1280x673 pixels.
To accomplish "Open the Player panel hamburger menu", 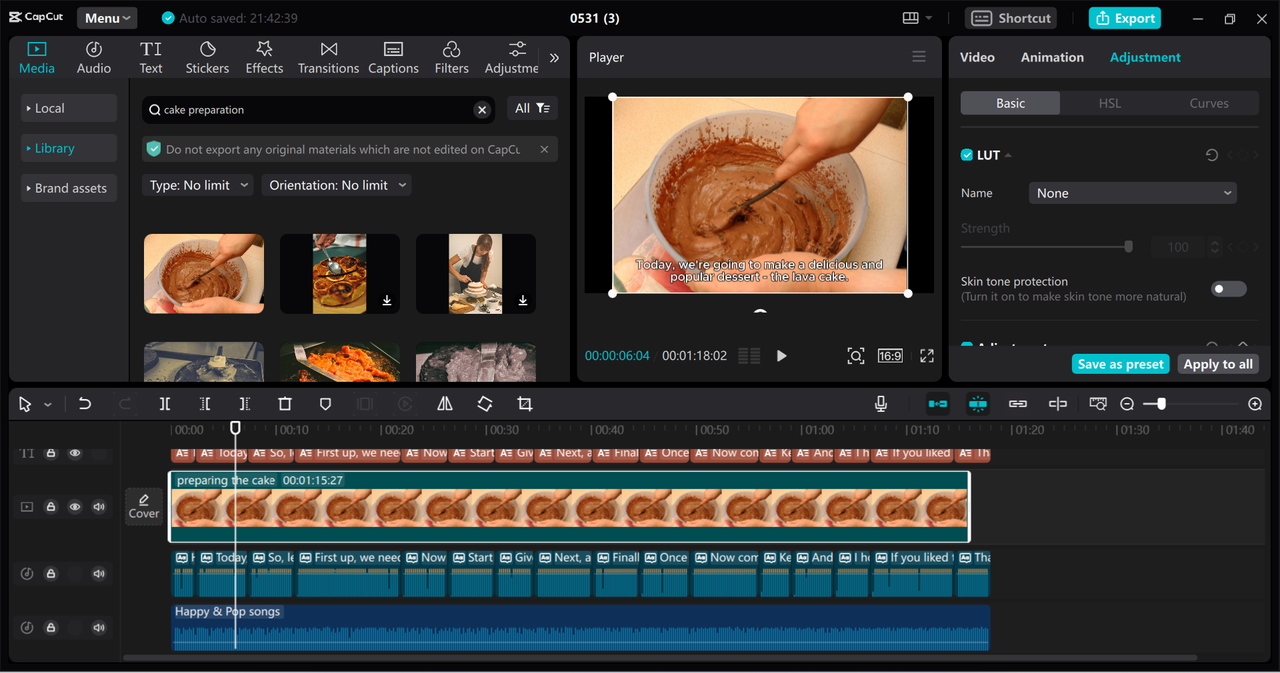I will point(919,57).
